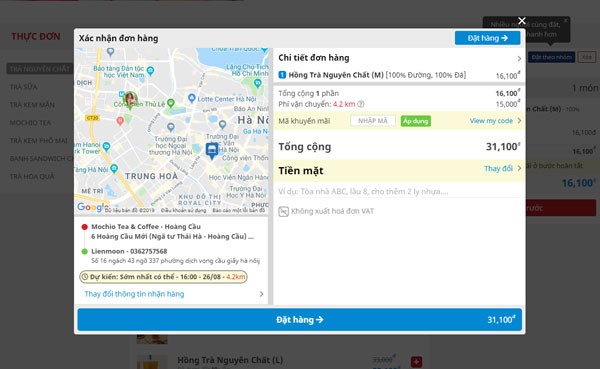
Task: Click Lotte Center Hà Nội map marker
Action: [192, 98]
